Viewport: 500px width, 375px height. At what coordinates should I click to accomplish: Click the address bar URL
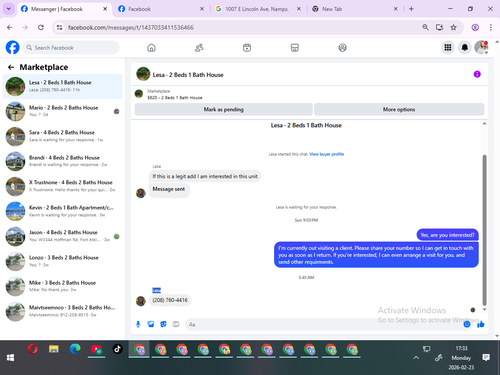click(131, 27)
